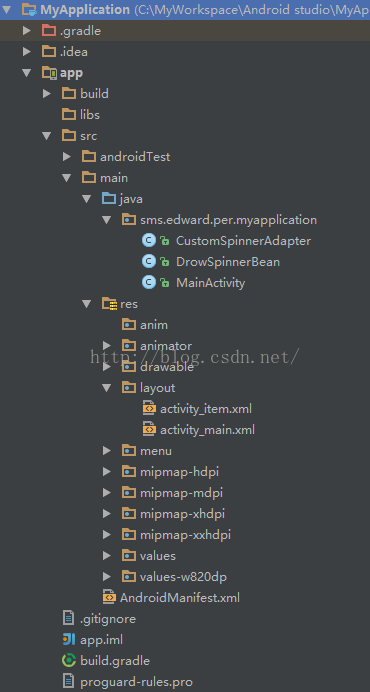The height and width of the screenshot is (692, 370).
Task: Collapse the layout folder arrow
Action: pyautogui.click(x=107, y=388)
